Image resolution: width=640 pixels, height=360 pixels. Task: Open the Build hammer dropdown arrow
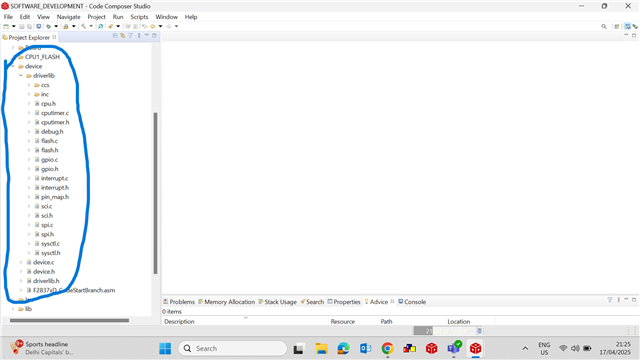click(x=91, y=26)
